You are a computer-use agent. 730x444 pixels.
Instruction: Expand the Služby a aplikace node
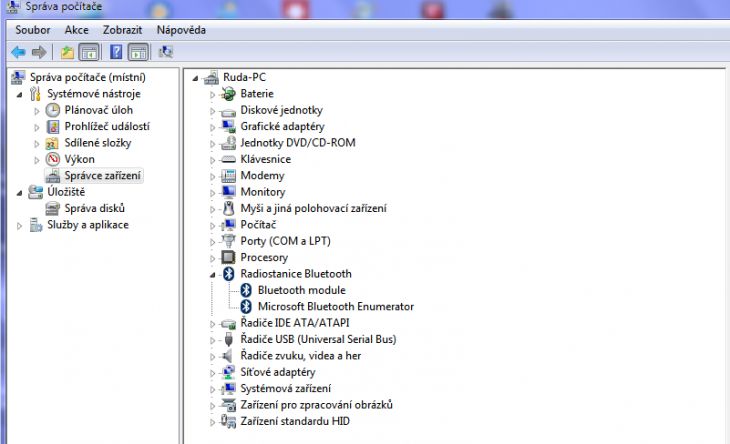coord(19,226)
